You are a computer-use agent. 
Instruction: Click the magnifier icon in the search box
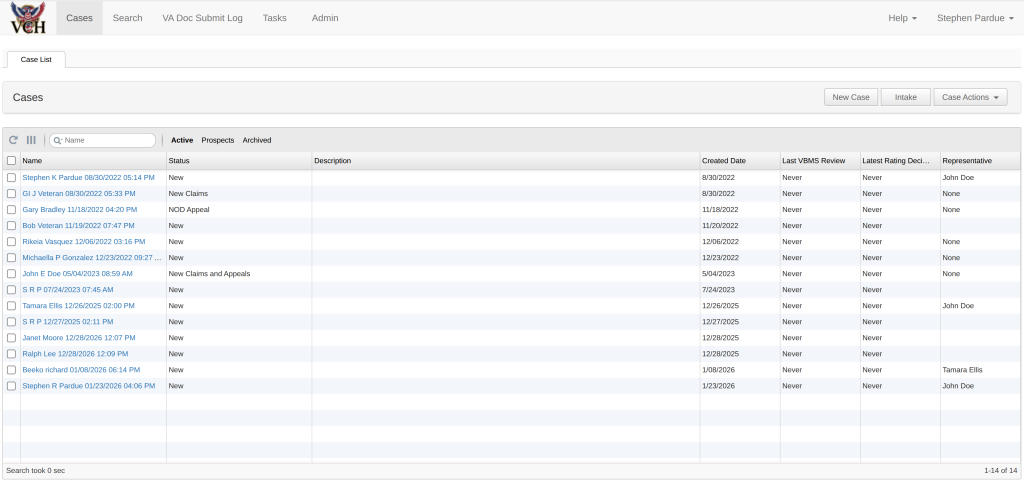pyautogui.click(x=58, y=141)
